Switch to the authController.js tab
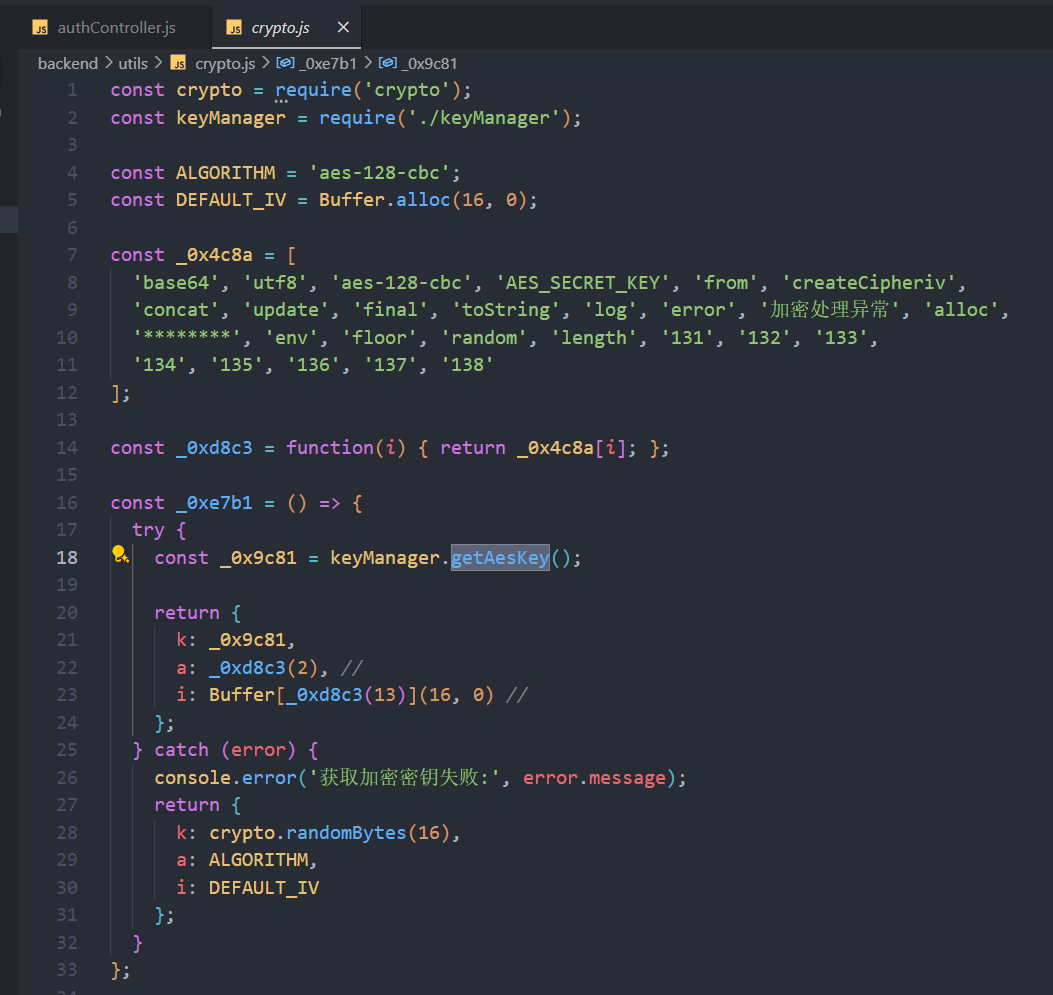The height and width of the screenshot is (995, 1053). [x=104, y=28]
